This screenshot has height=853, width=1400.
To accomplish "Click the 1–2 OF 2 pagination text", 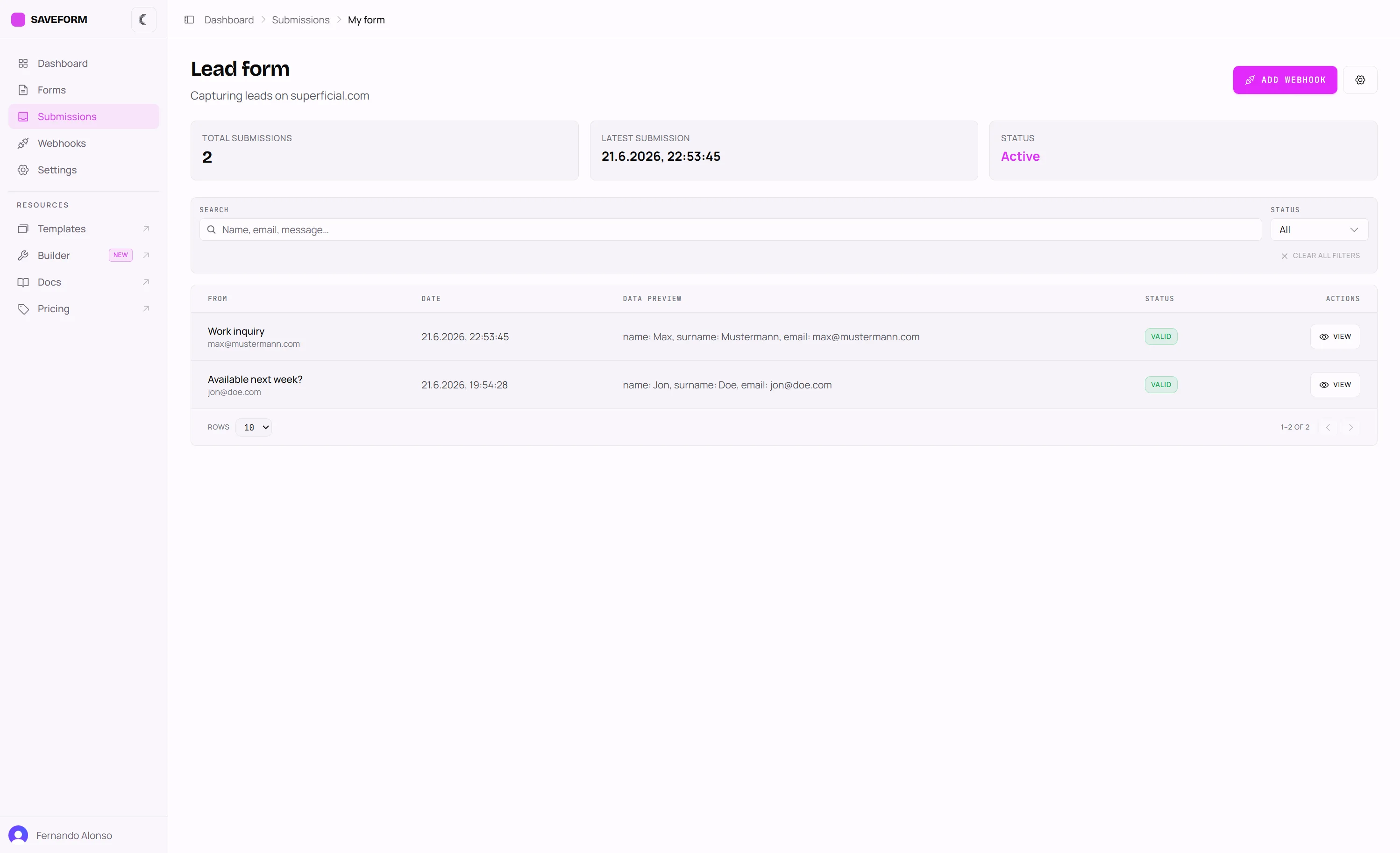I will pyautogui.click(x=1295, y=427).
